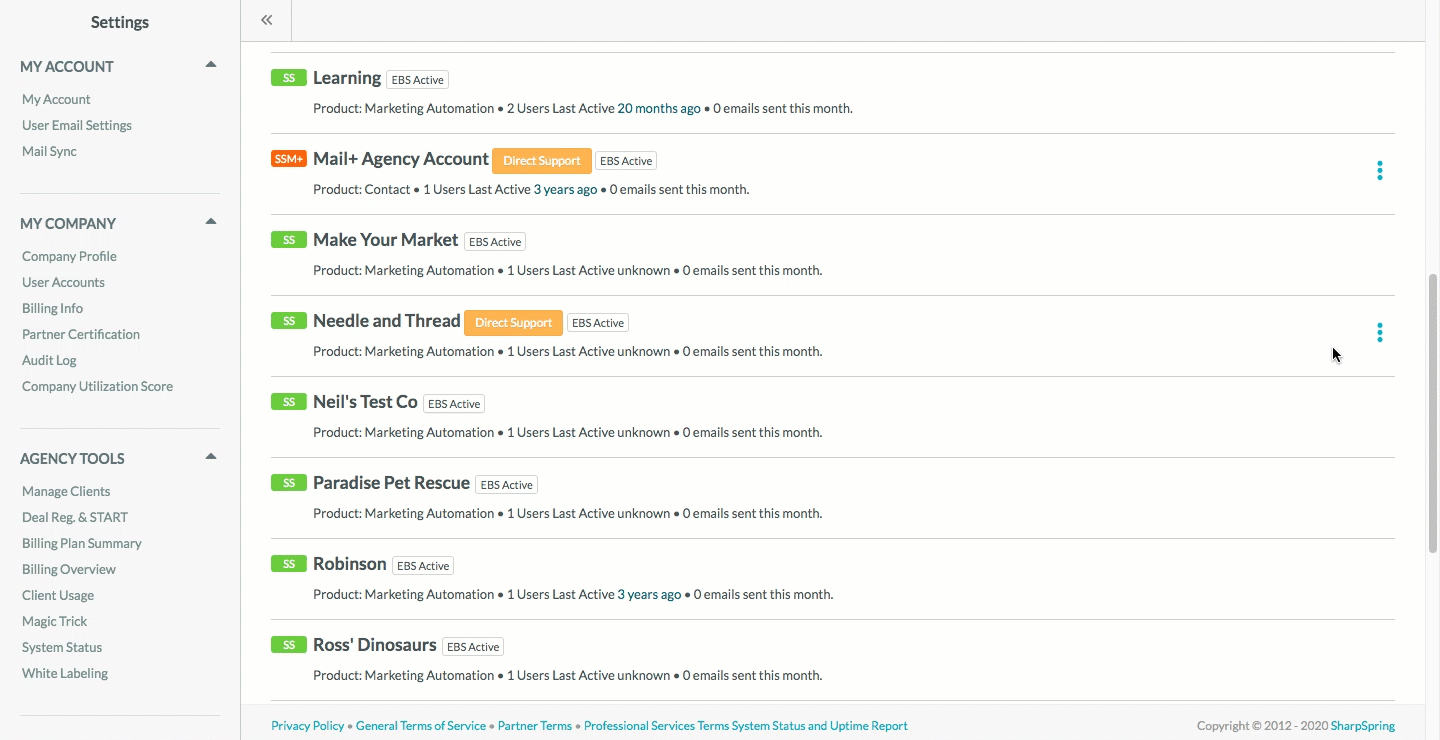Viewport: 1440px width, 740px height.
Task: Click the SS badge next to Paradise Pet Rescue
Action: (289, 483)
